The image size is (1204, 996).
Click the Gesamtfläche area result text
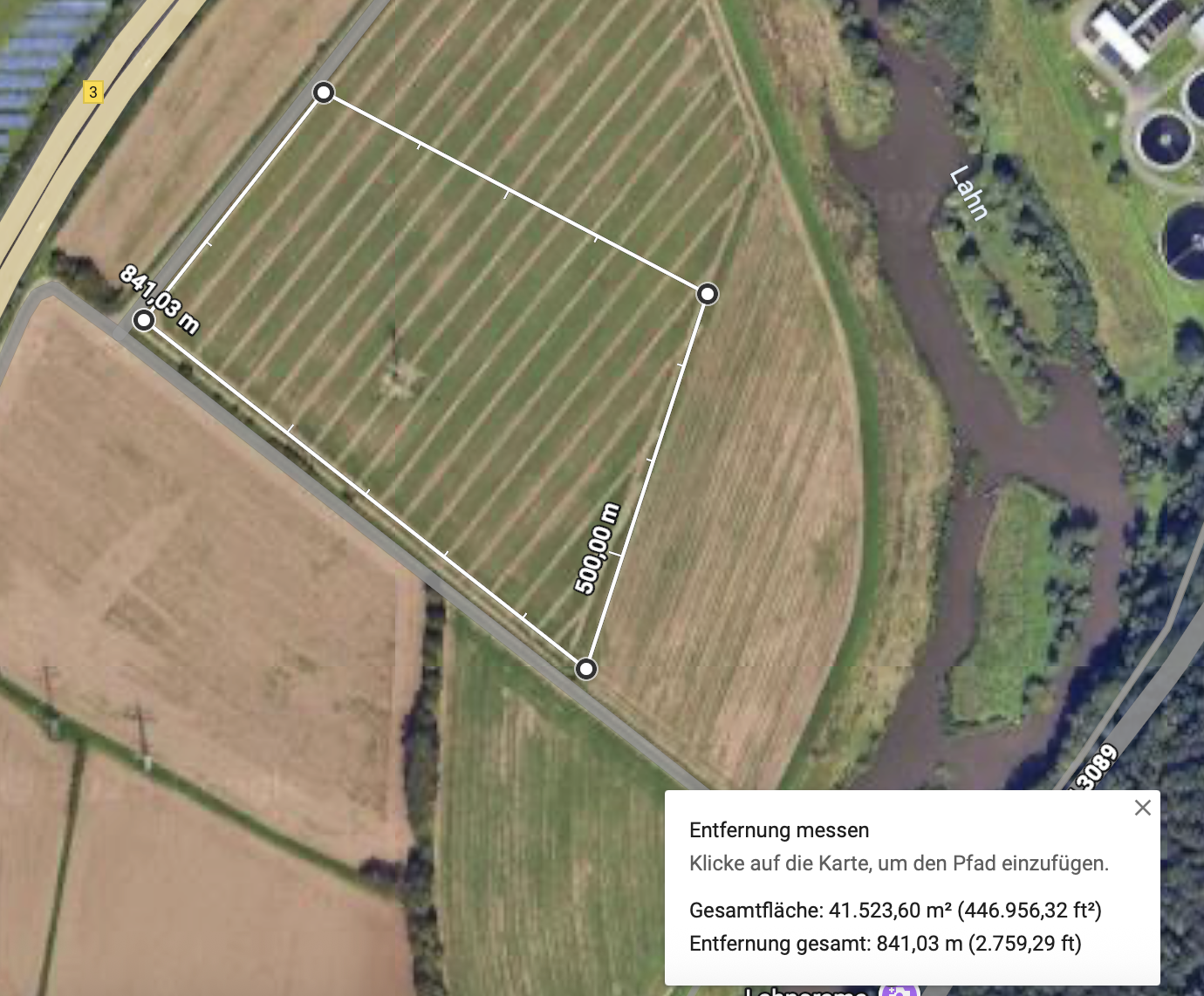pyautogui.click(x=895, y=911)
